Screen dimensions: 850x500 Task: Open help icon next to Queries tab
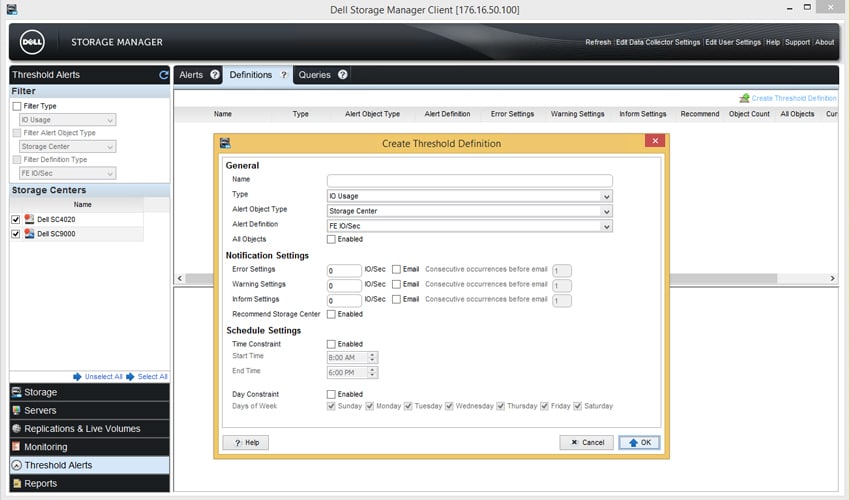pyautogui.click(x=343, y=75)
